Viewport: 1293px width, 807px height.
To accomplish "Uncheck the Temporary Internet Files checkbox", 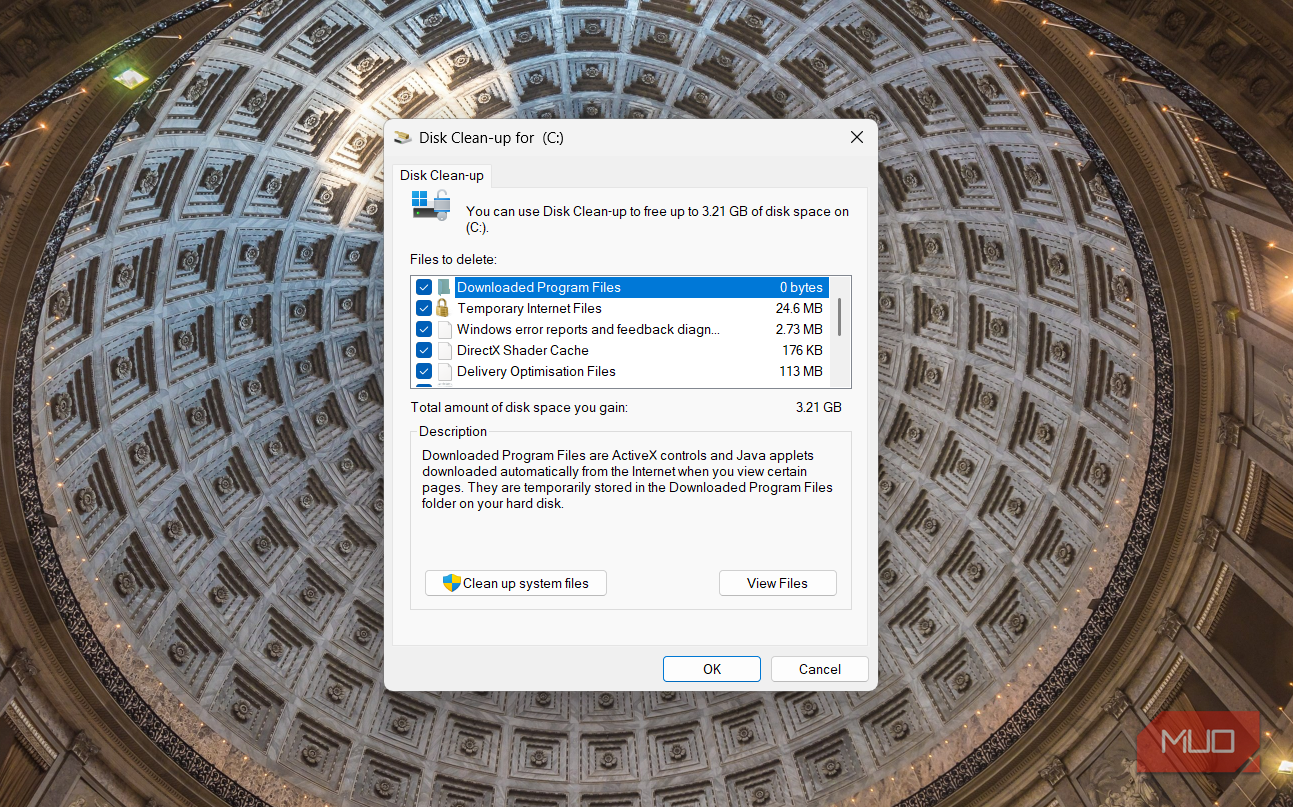I will pyautogui.click(x=424, y=308).
